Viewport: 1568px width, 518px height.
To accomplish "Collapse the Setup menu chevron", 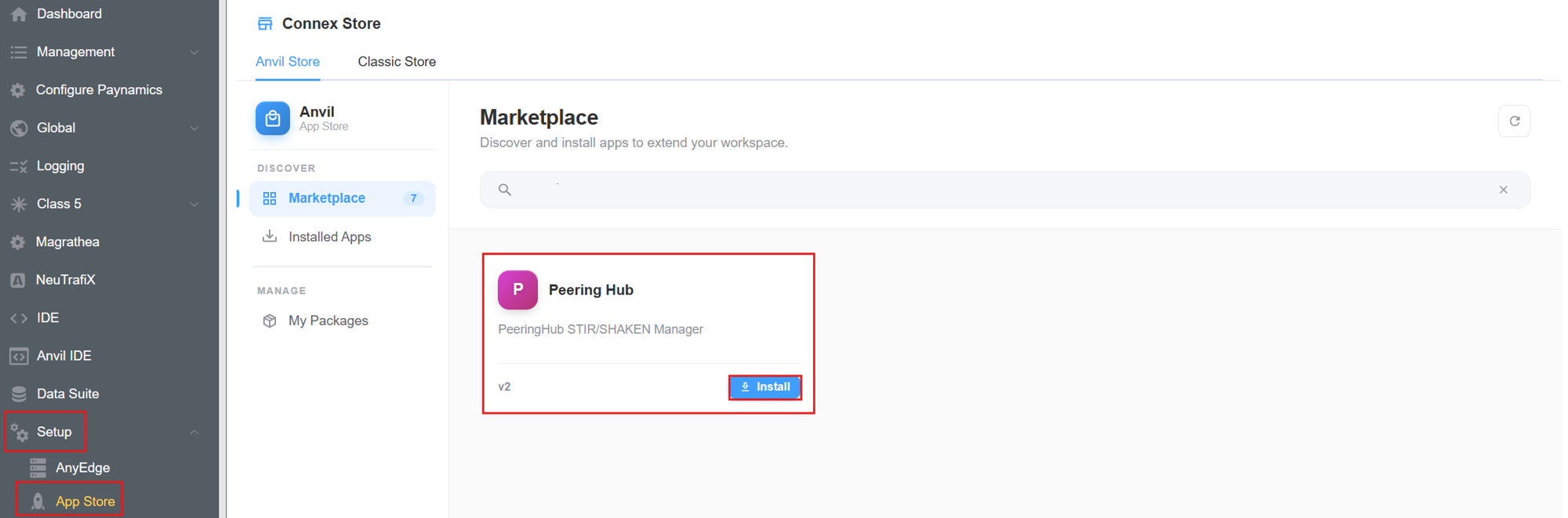I will (194, 432).
